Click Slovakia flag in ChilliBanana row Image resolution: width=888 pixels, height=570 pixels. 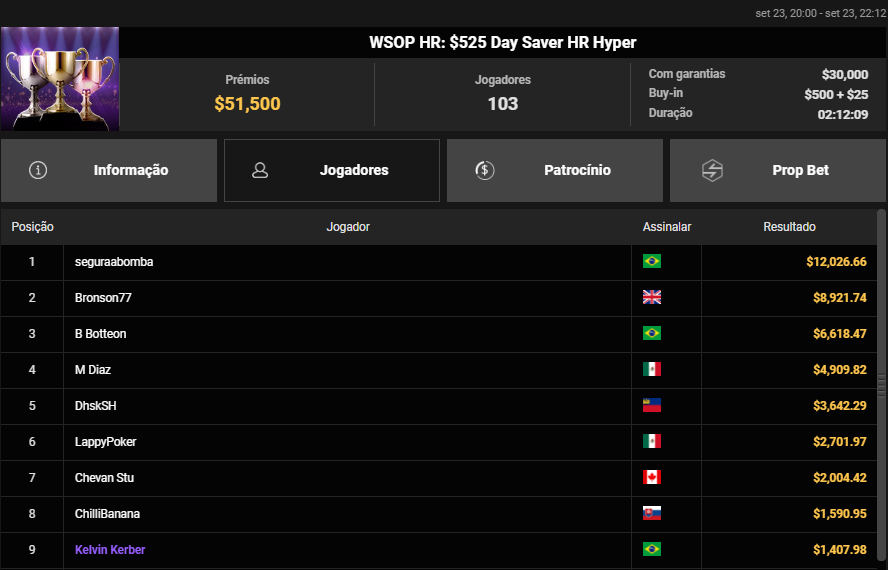point(652,513)
